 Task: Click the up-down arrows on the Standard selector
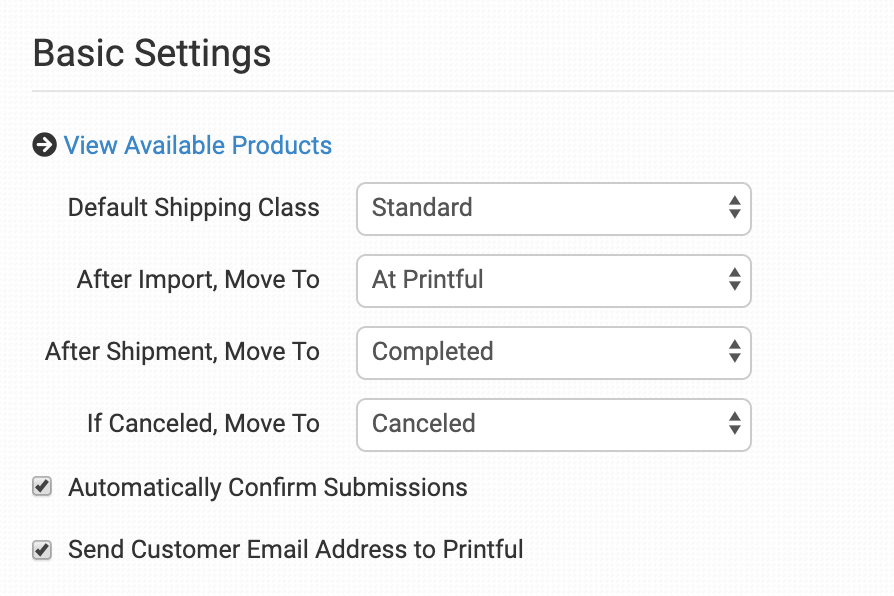pyautogui.click(x=735, y=208)
